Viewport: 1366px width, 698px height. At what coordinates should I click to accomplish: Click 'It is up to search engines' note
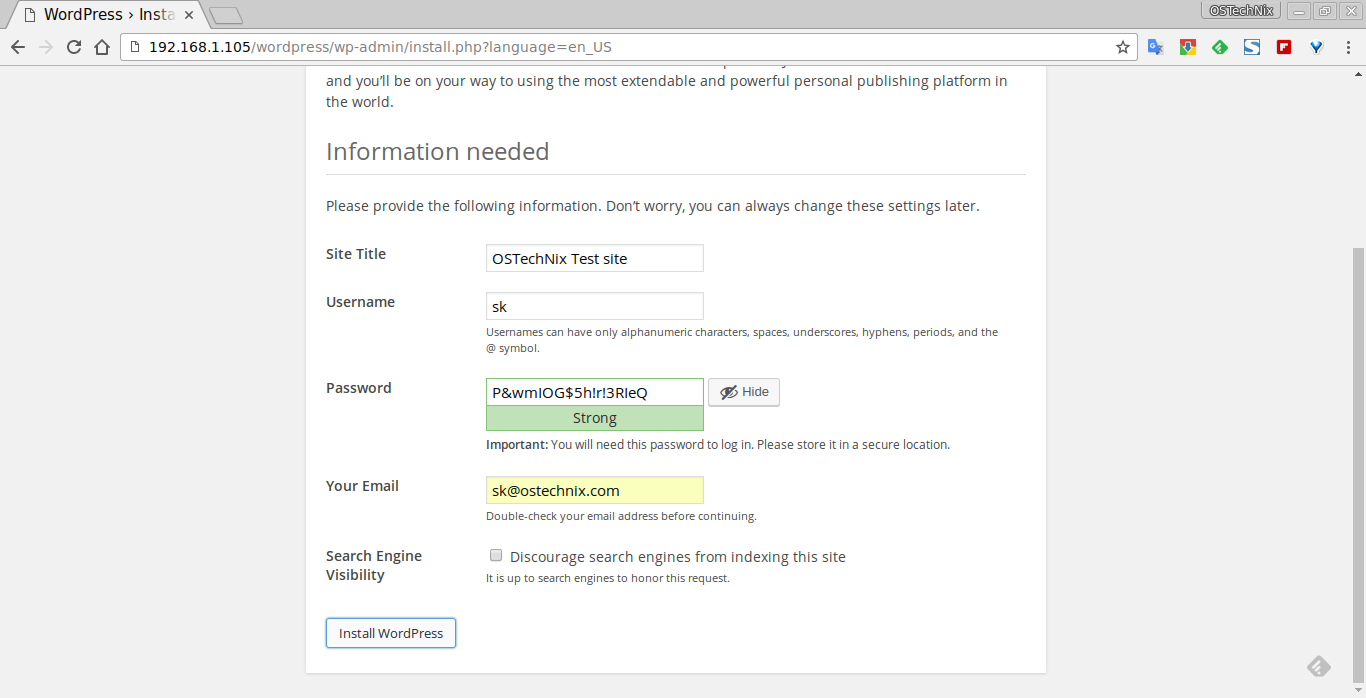(x=608, y=578)
